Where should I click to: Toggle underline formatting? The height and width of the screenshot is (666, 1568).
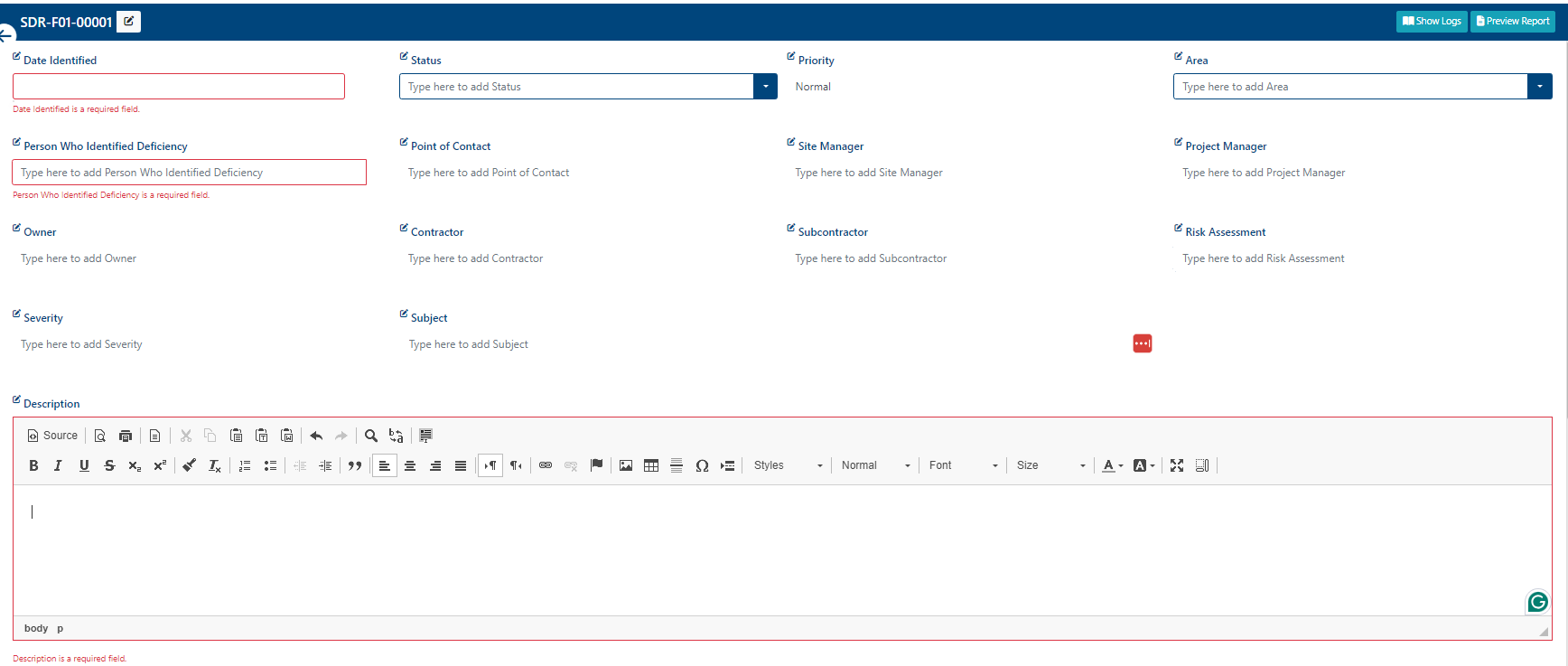coord(84,465)
